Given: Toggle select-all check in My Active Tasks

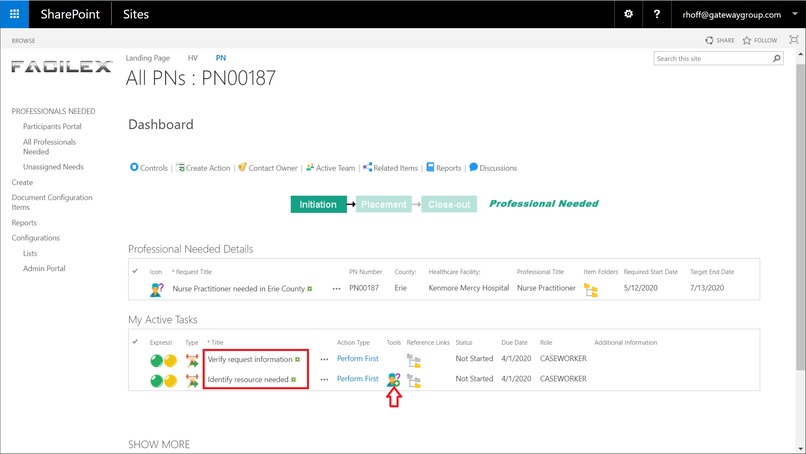Looking at the screenshot, I should click(135, 341).
